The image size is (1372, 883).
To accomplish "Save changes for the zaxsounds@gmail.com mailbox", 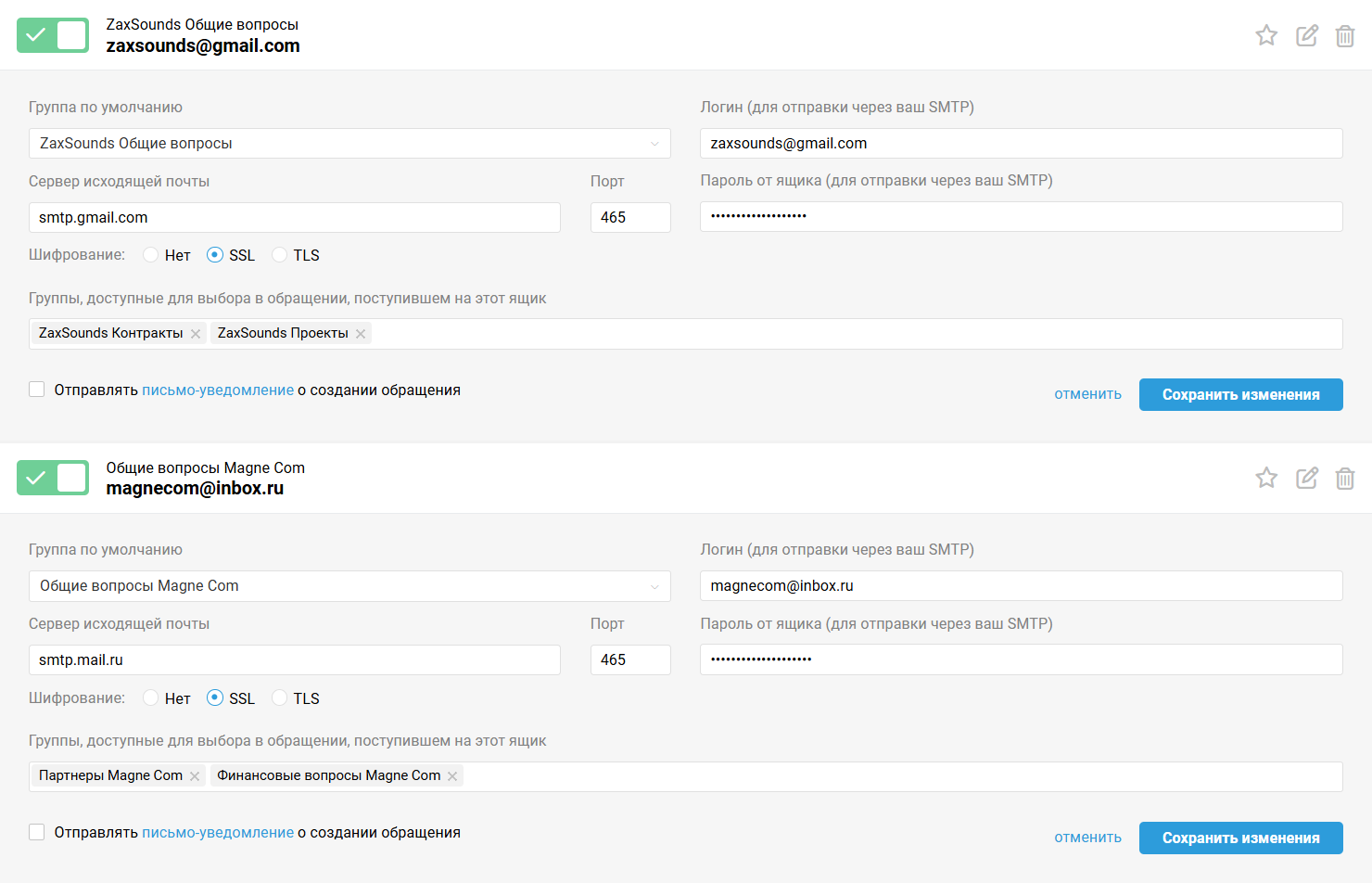I will 1240,395.
